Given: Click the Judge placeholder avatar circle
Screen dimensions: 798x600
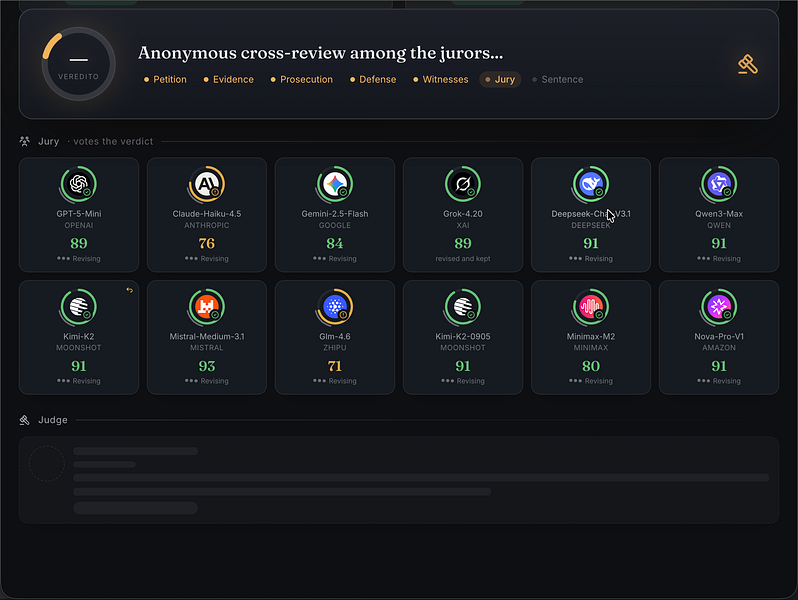Looking at the screenshot, I should 47,464.
